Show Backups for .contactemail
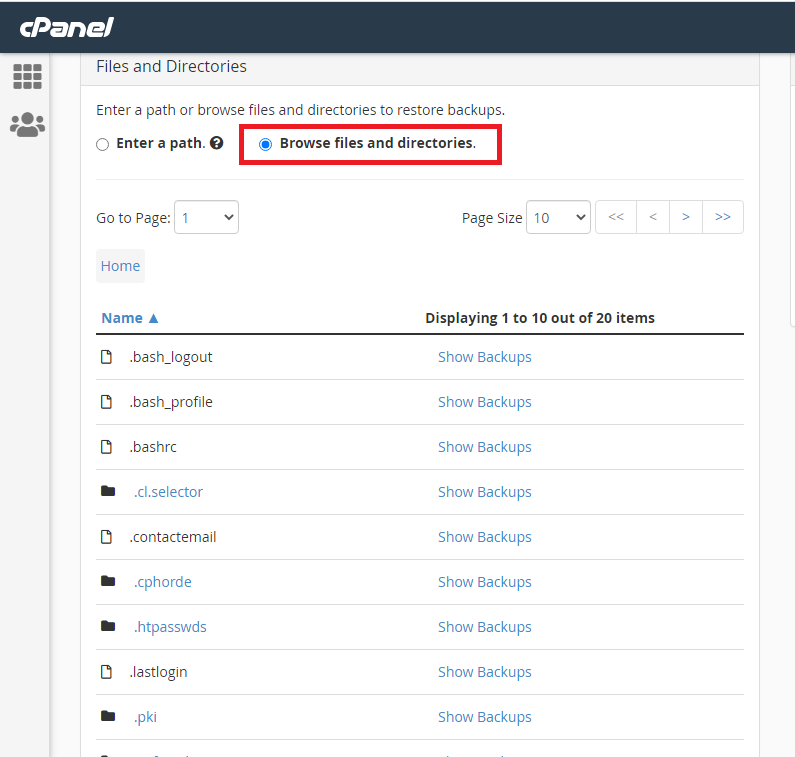The height and width of the screenshot is (757, 795). tap(485, 537)
